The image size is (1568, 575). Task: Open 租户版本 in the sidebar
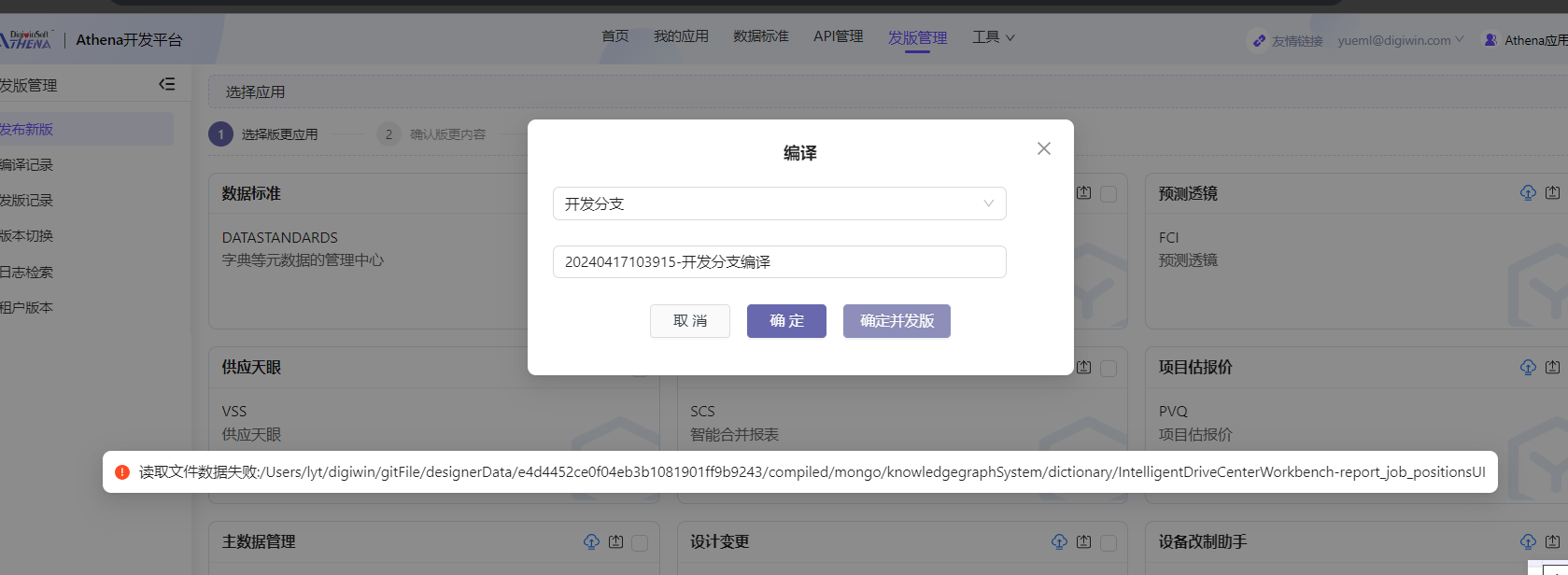[x=26, y=307]
